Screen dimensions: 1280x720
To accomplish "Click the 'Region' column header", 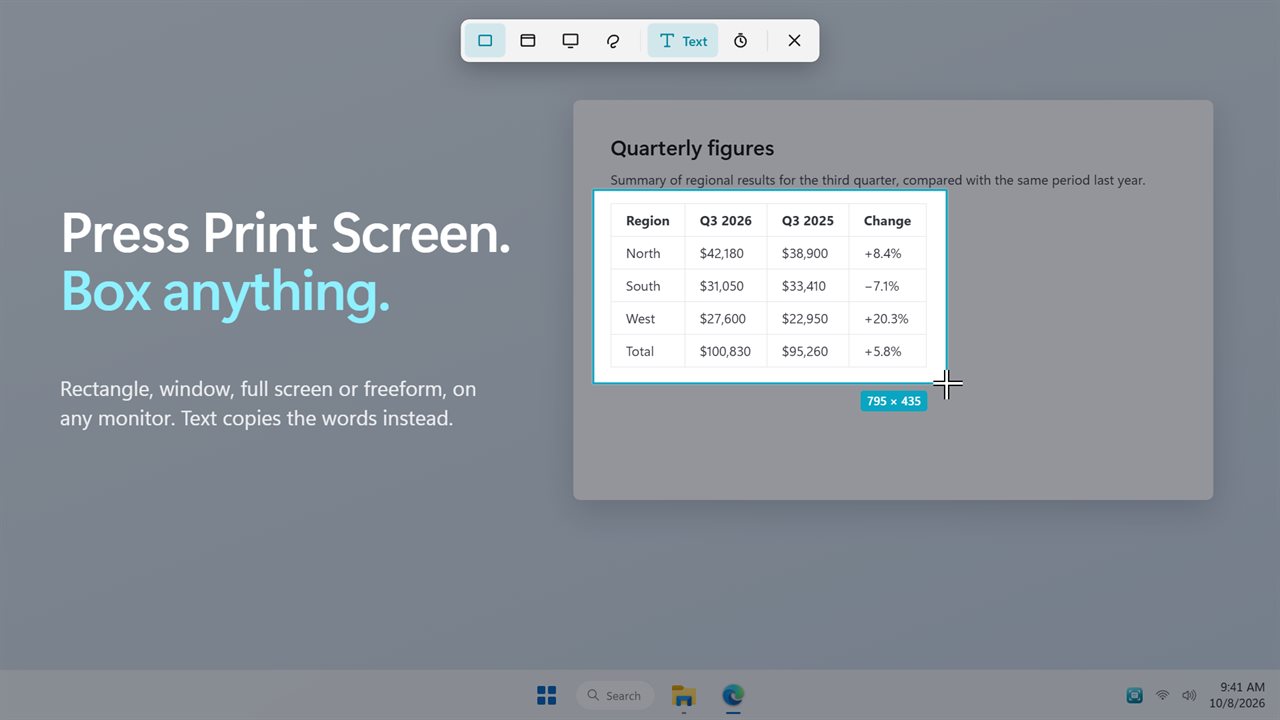I will [648, 221].
